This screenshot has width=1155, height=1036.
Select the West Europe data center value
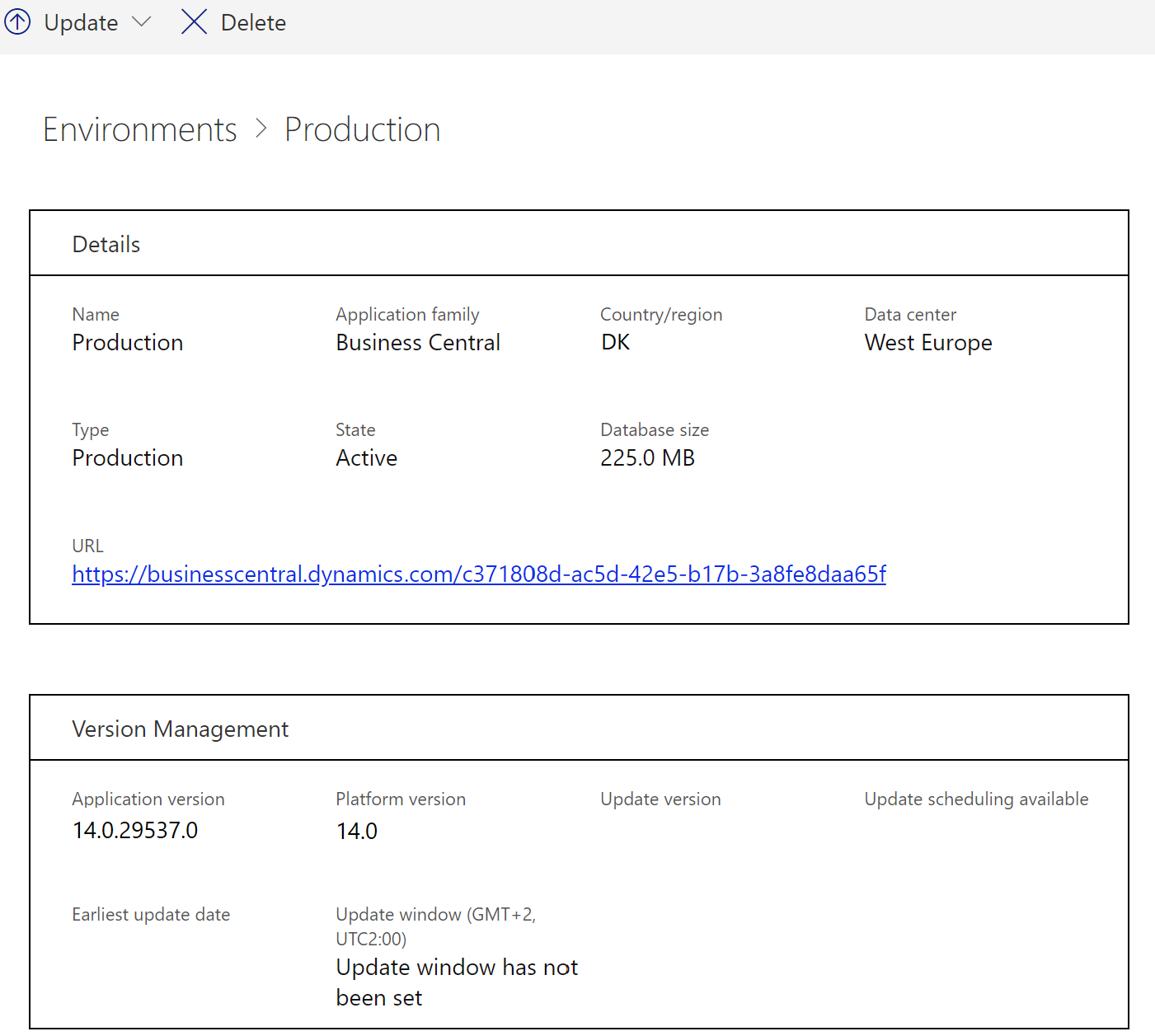point(928,343)
